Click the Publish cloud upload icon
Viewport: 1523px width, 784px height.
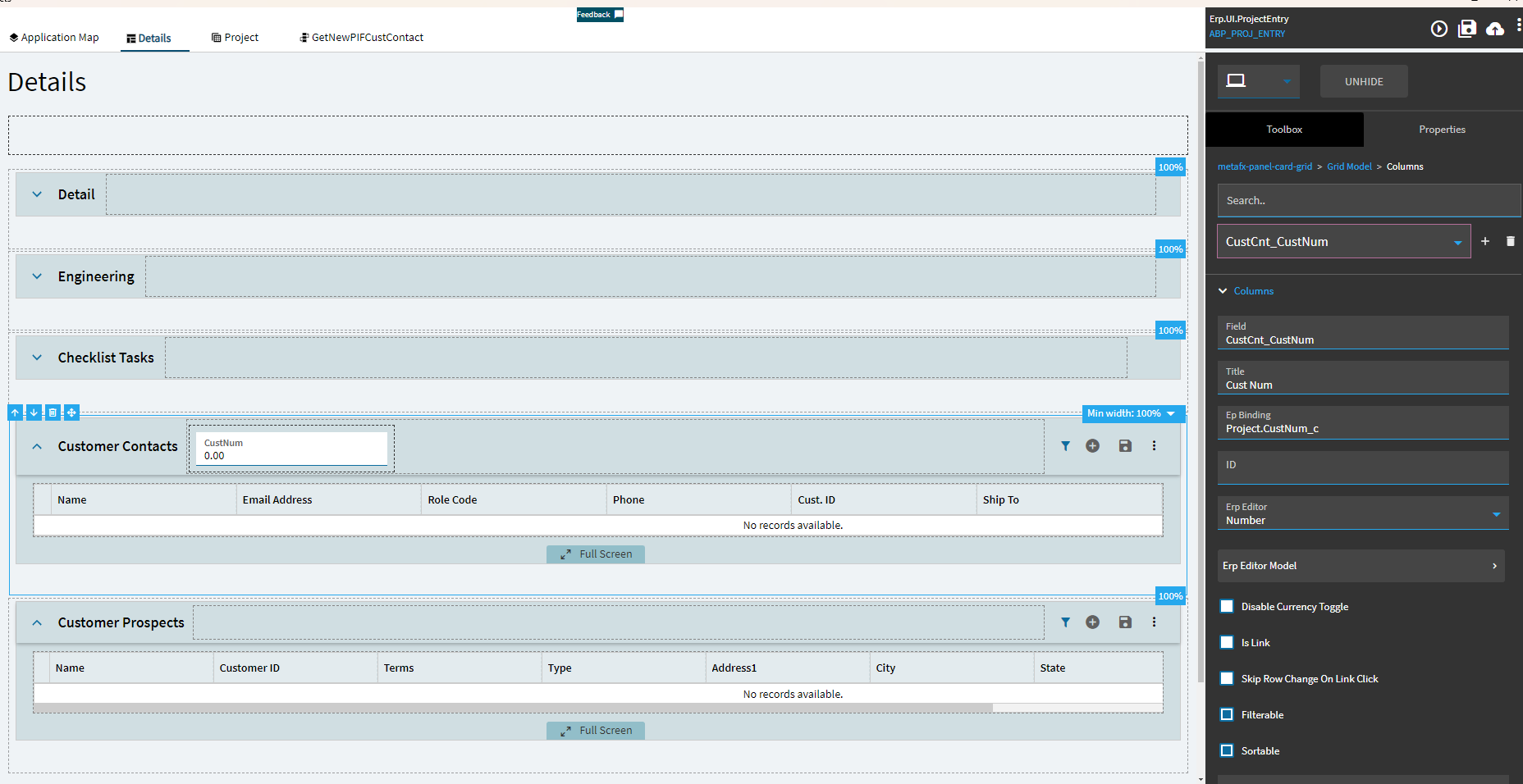click(1495, 30)
